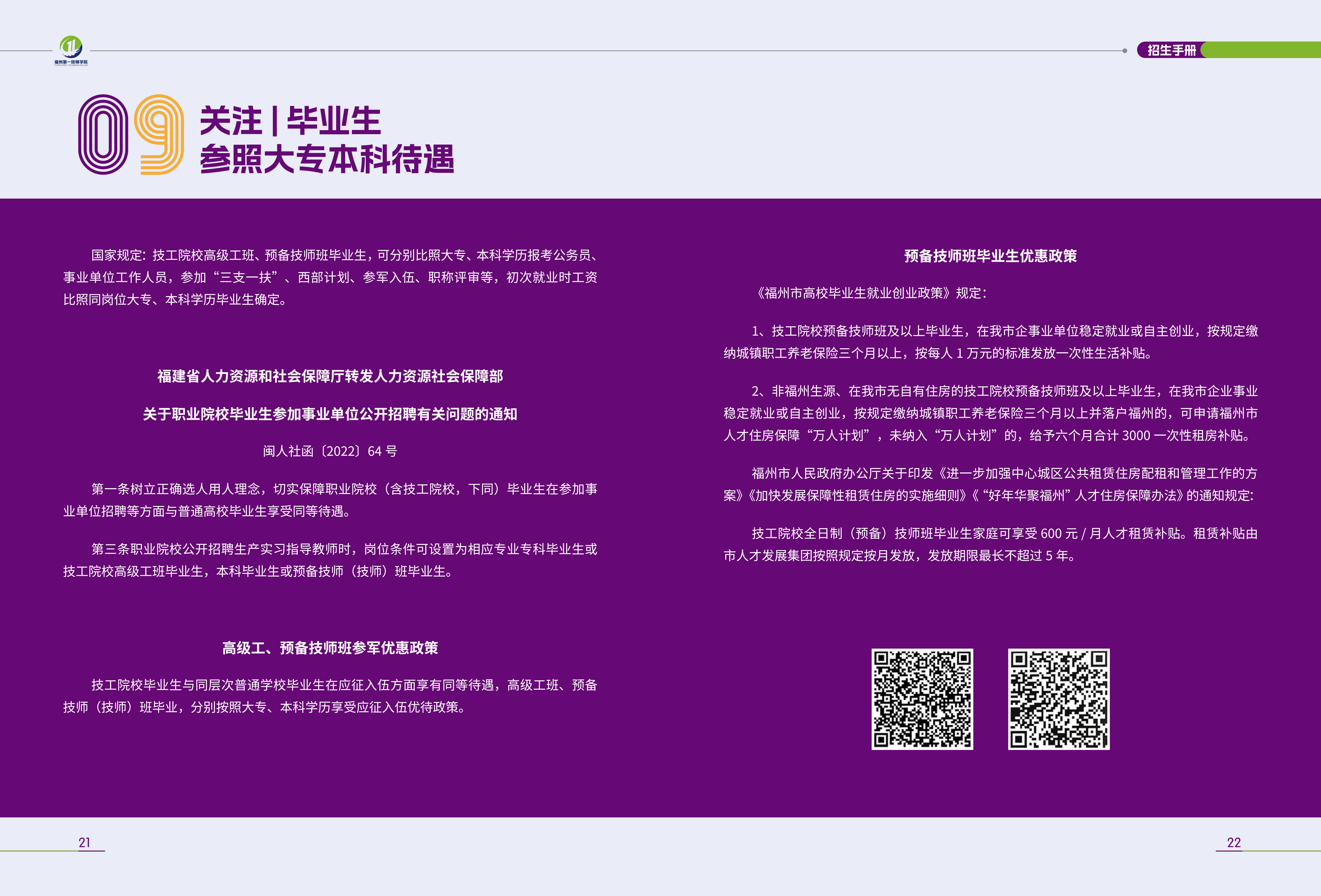This screenshot has height=896, width=1321.
Task: Click page number 22
Action: point(1234,842)
